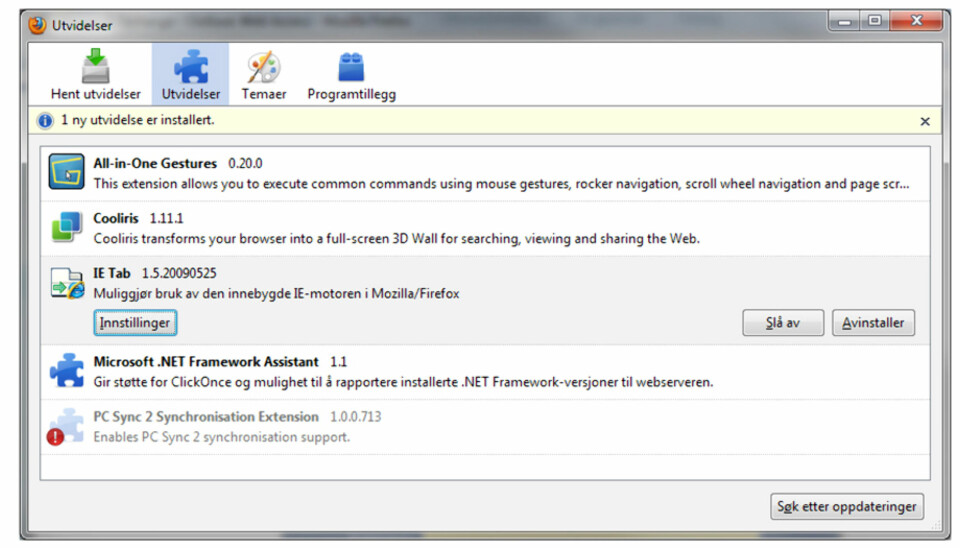Screen dimensions: 960x548
Task: Click the version number 1.5.20090525
Action: click(x=179, y=273)
